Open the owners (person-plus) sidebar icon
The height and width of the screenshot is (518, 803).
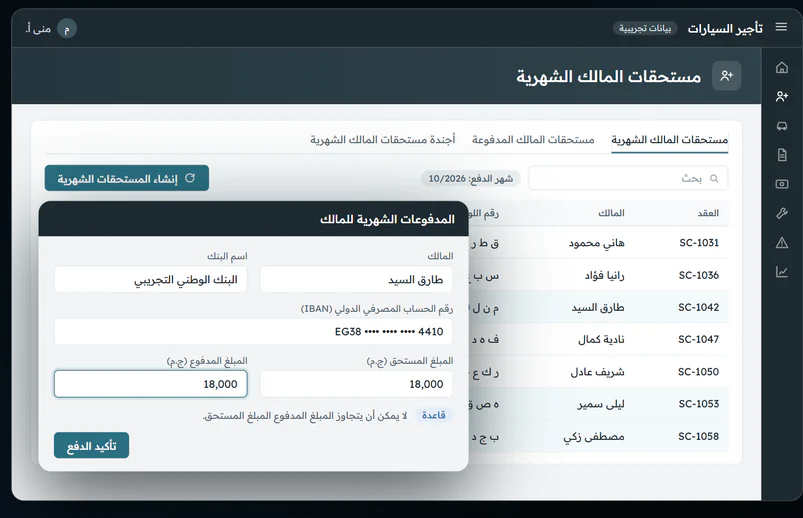[781, 96]
